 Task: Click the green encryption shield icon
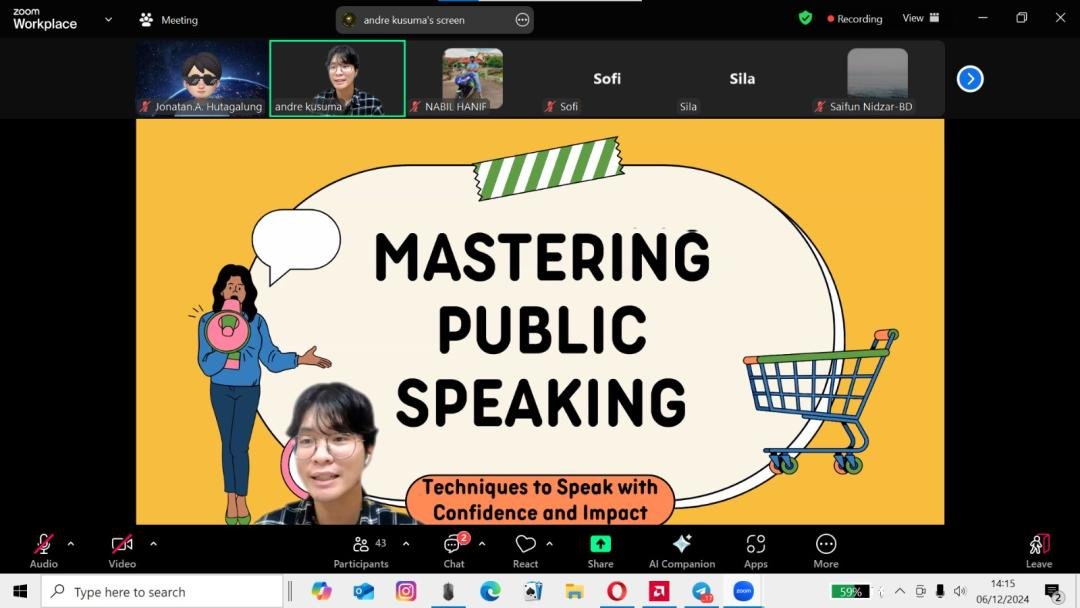(805, 18)
